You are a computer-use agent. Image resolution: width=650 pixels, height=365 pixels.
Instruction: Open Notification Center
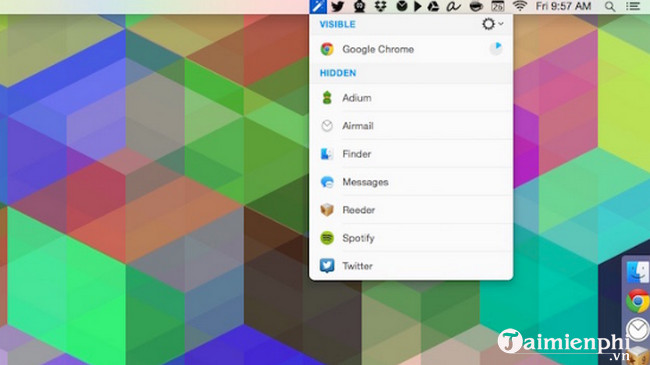point(633,6)
